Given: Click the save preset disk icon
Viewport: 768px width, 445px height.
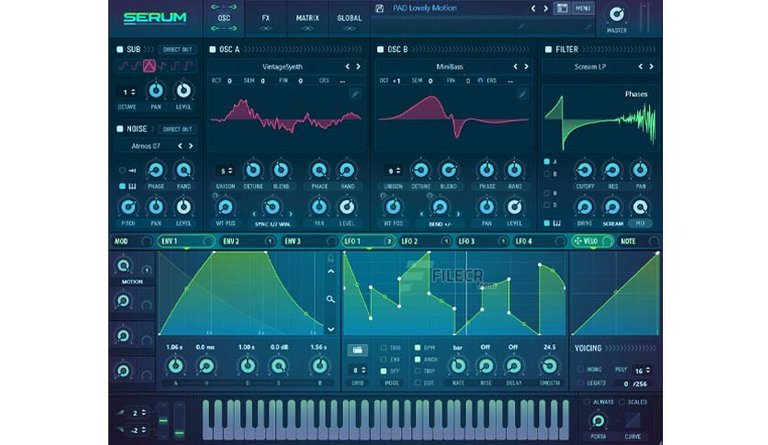Looking at the screenshot, I should tap(380, 8).
